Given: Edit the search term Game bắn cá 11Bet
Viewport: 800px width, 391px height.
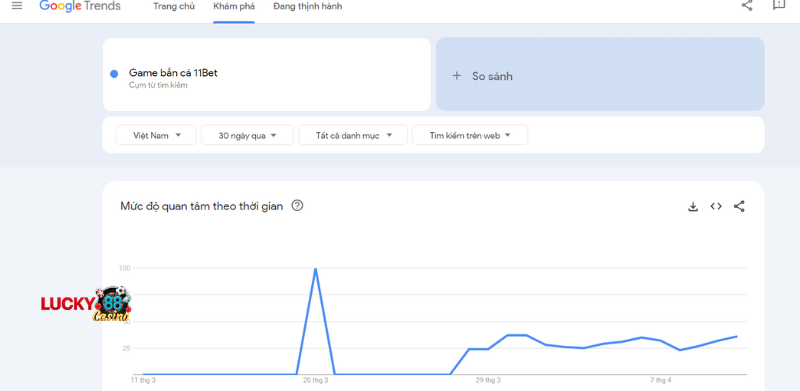Looking at the screenshot, I should [173, 73].
